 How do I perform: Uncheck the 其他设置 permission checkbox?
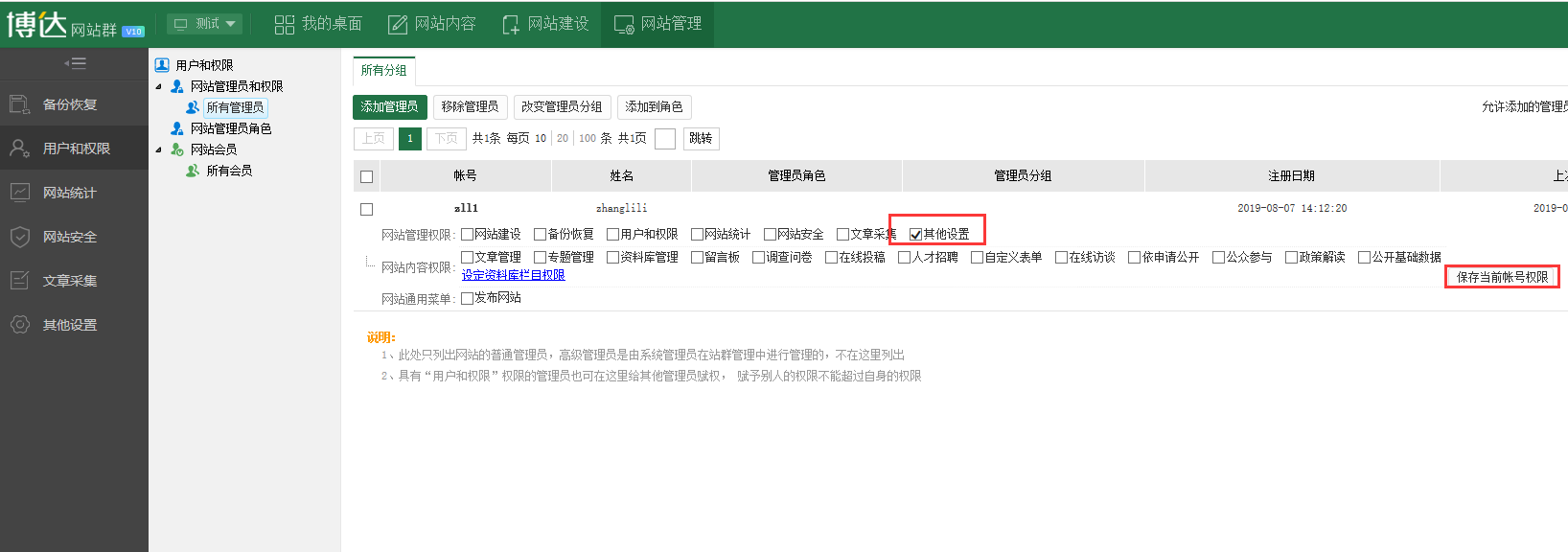[915, 235]
